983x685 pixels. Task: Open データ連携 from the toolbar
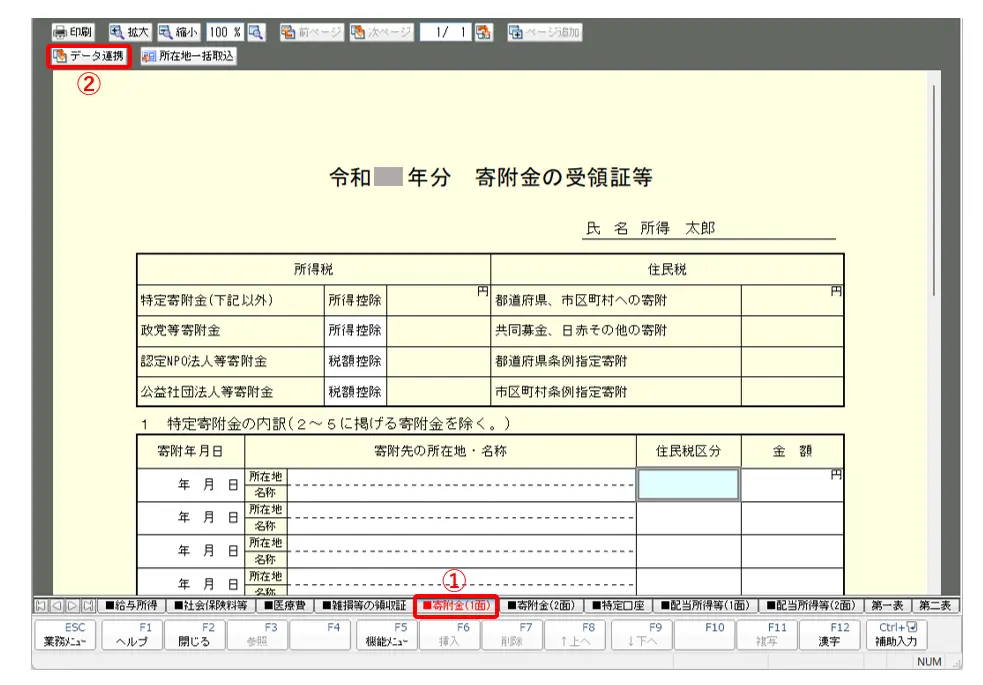pyautogui.click(x=89, y=56)
